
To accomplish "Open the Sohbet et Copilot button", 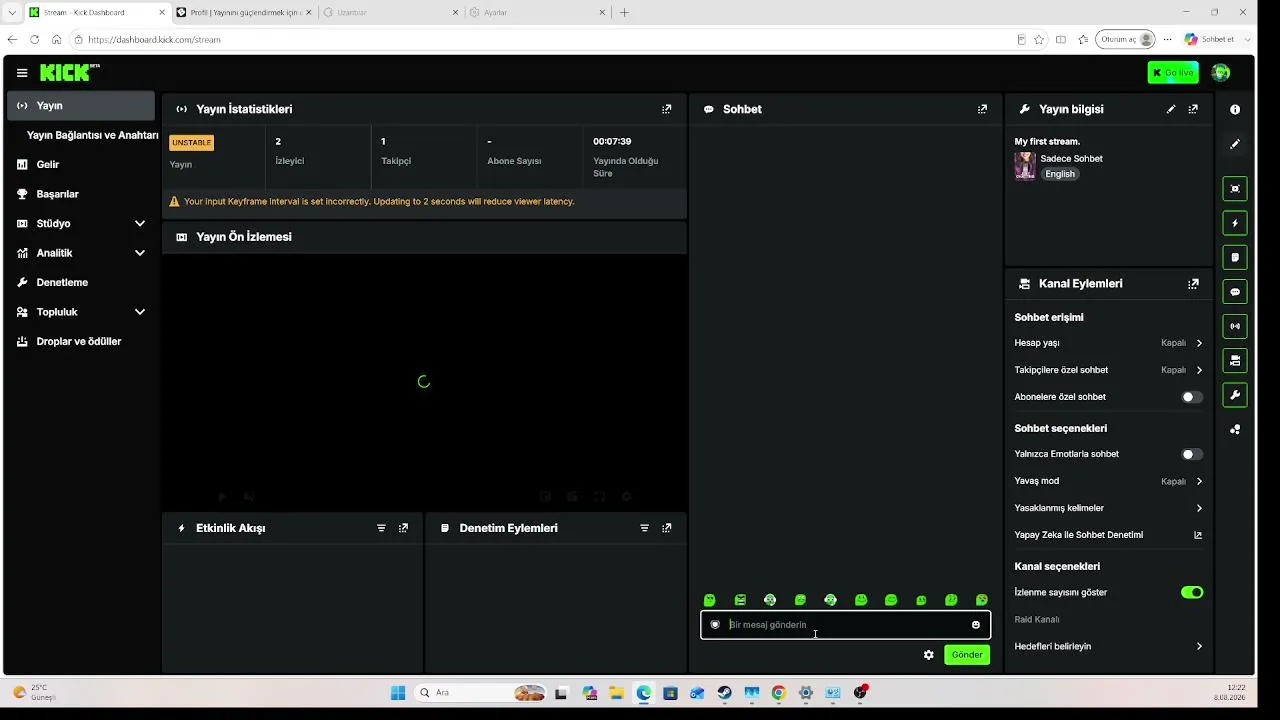I will click(x=1210, y=39).
